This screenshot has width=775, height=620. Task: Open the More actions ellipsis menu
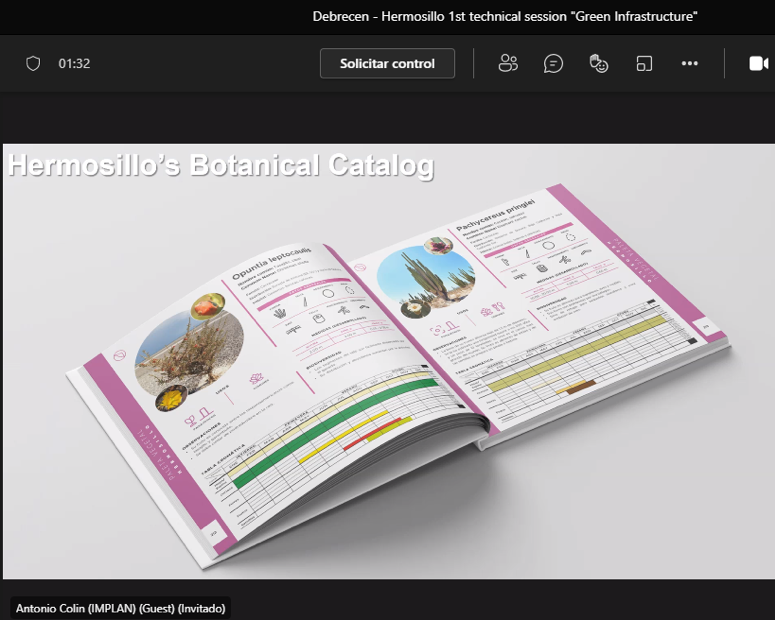689,63
